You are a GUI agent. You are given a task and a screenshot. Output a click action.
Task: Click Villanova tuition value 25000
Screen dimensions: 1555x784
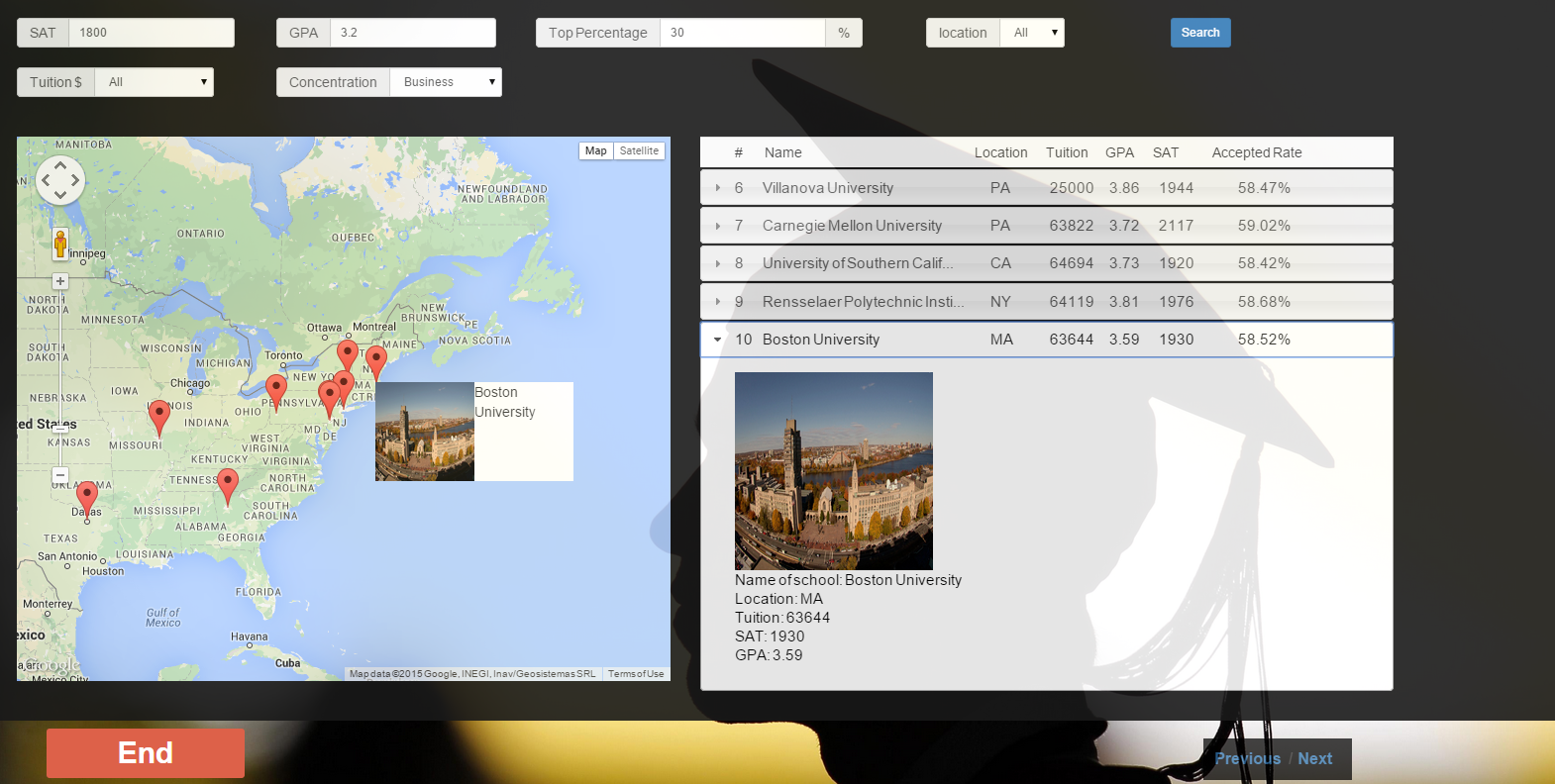click(1072, 188)
